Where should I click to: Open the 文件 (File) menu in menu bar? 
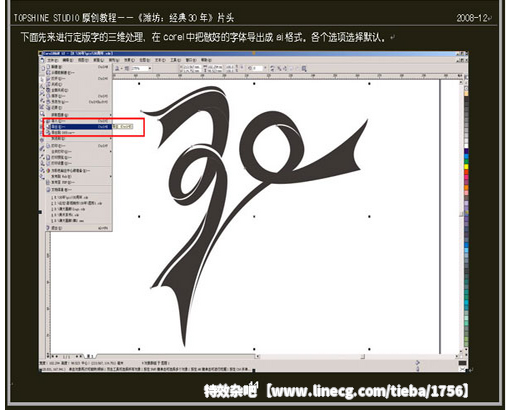pyautogui.click(x=53, y=60)
